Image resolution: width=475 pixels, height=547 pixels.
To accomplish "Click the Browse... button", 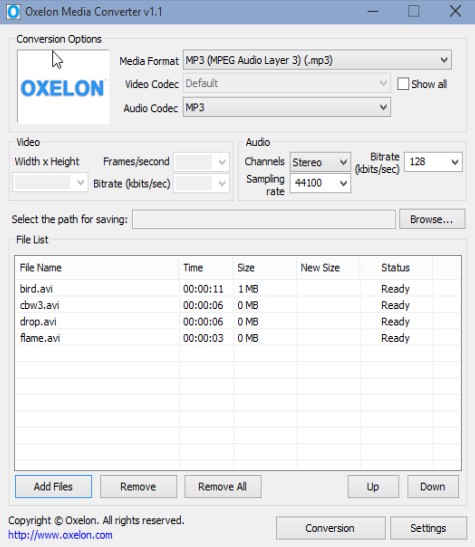I will pos(432,219).
